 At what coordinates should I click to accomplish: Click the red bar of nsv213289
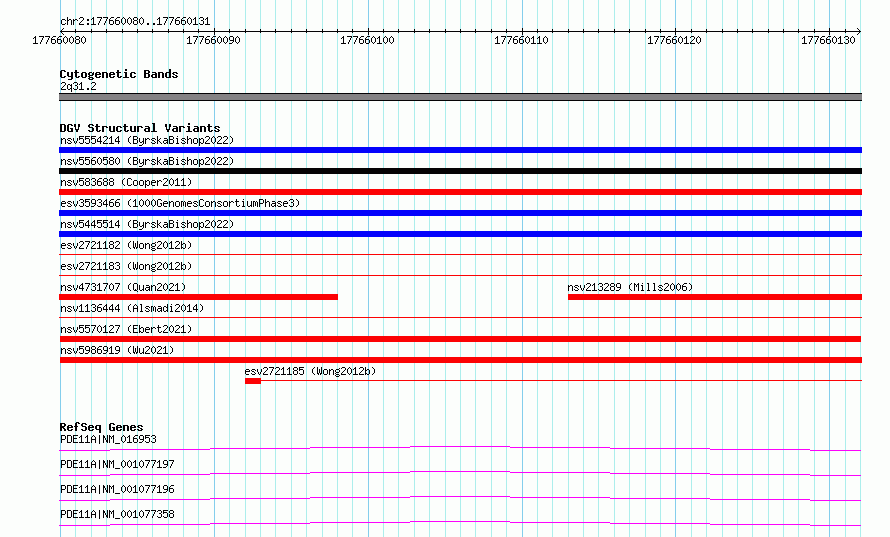click(x=715, y=297)
